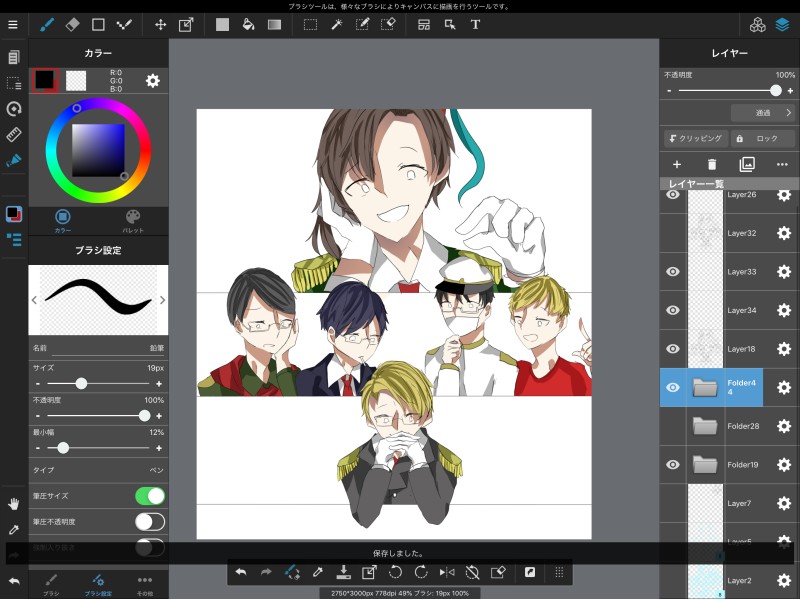The height and width of the screenshot is (599, 800).
Task: Open Folder44 settings gear
Action: pyautogui.click(x=784, y=388)
